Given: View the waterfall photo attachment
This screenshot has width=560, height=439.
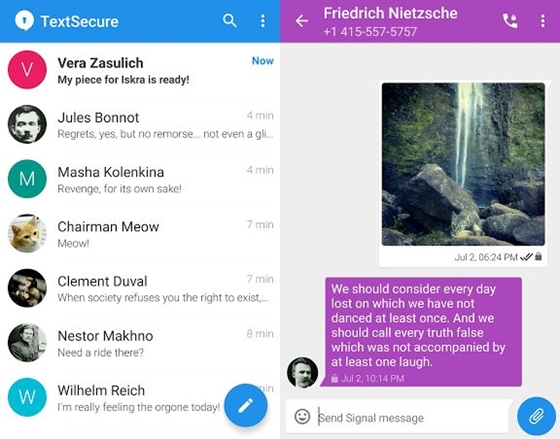Looking at the screenshot, I should coord(463,164).
